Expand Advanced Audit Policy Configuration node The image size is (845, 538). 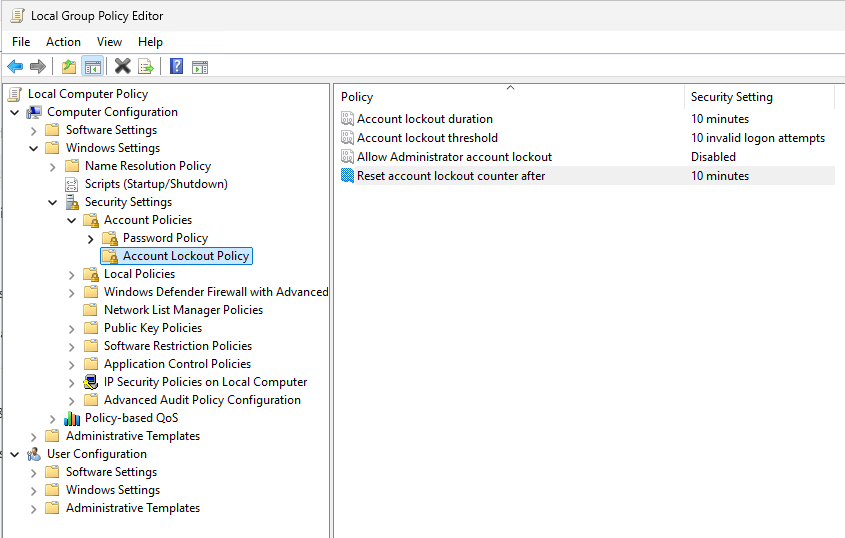tap(71, 401)
